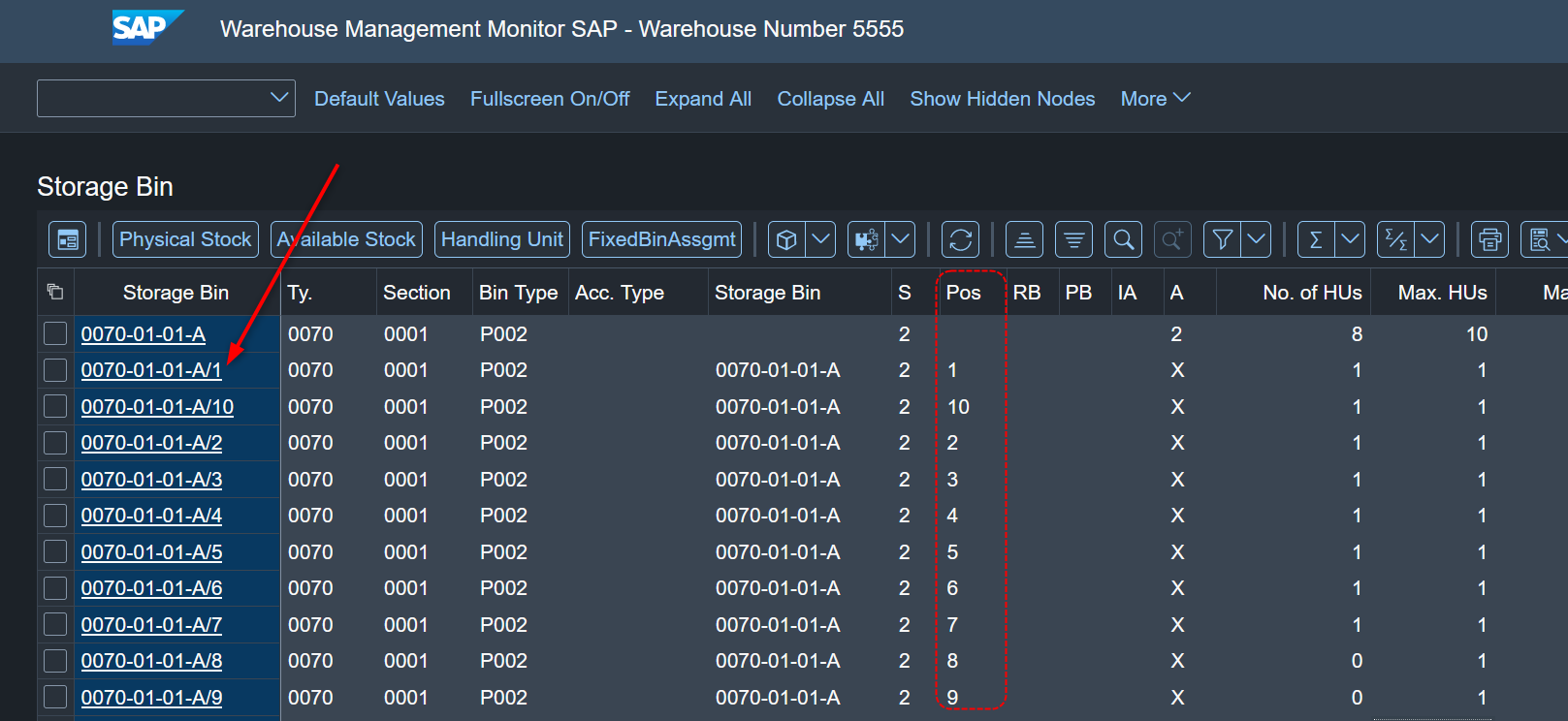
Task: Click the Refresh icon in table toolbar
Action: pos(960,239)
